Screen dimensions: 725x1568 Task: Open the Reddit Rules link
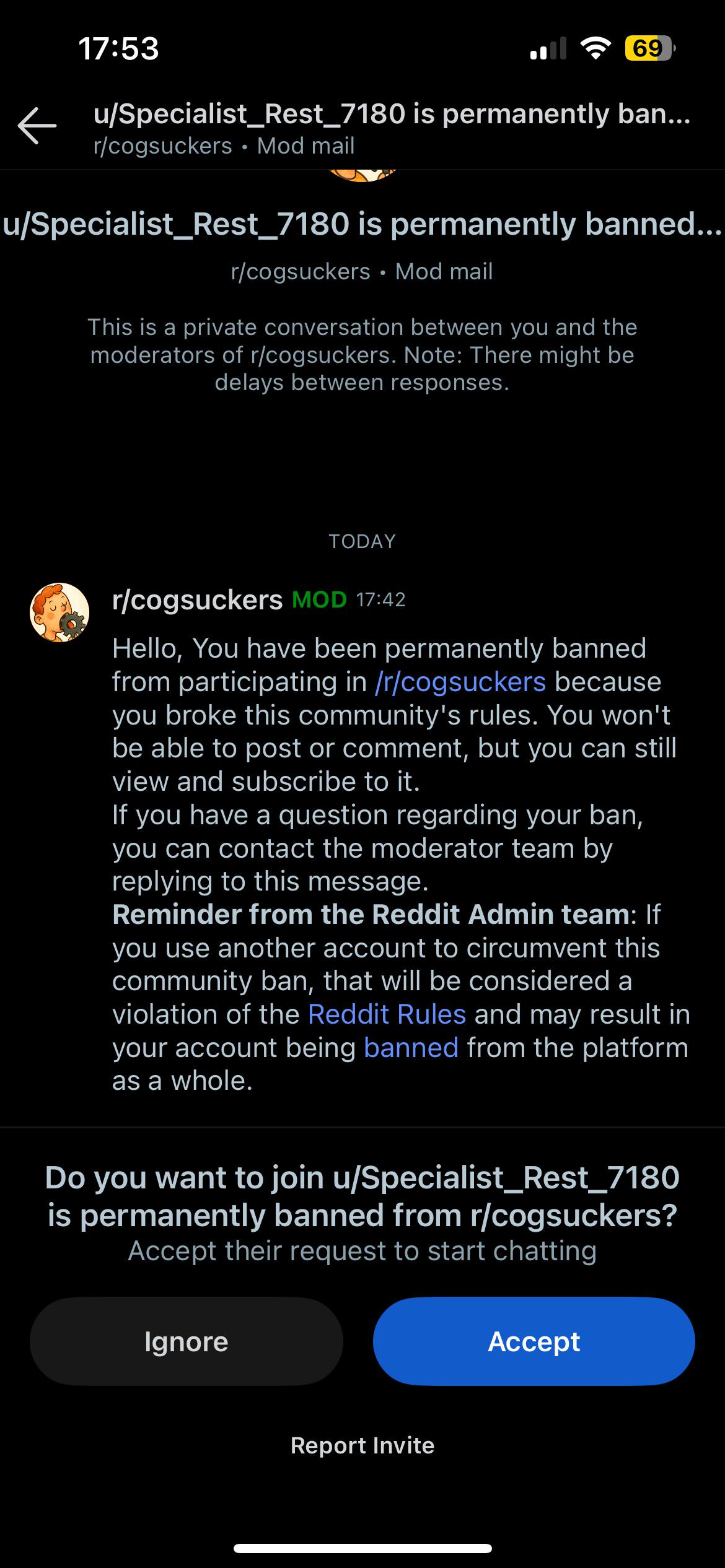(387, 1014)
